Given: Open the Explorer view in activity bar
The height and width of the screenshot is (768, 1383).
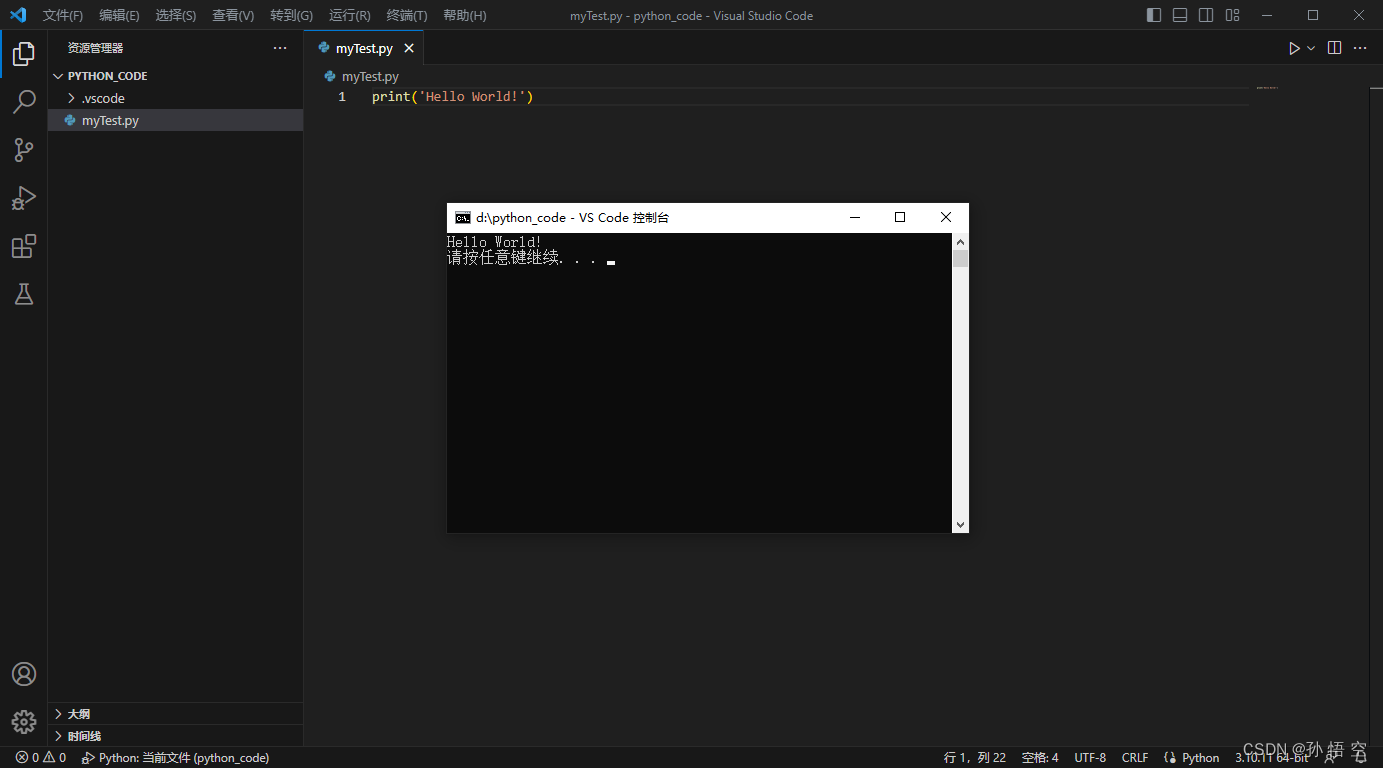Looking at the screenshot, I should coord(24,54).
